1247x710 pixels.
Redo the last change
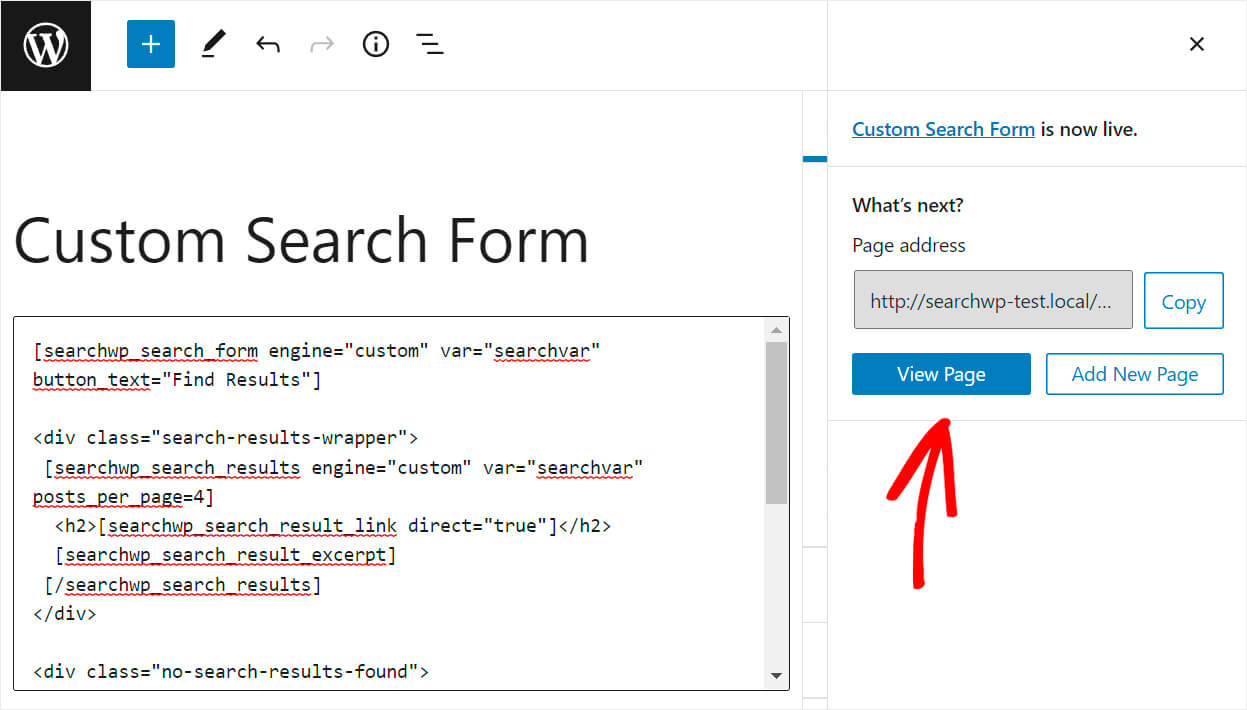click(322, 45)
